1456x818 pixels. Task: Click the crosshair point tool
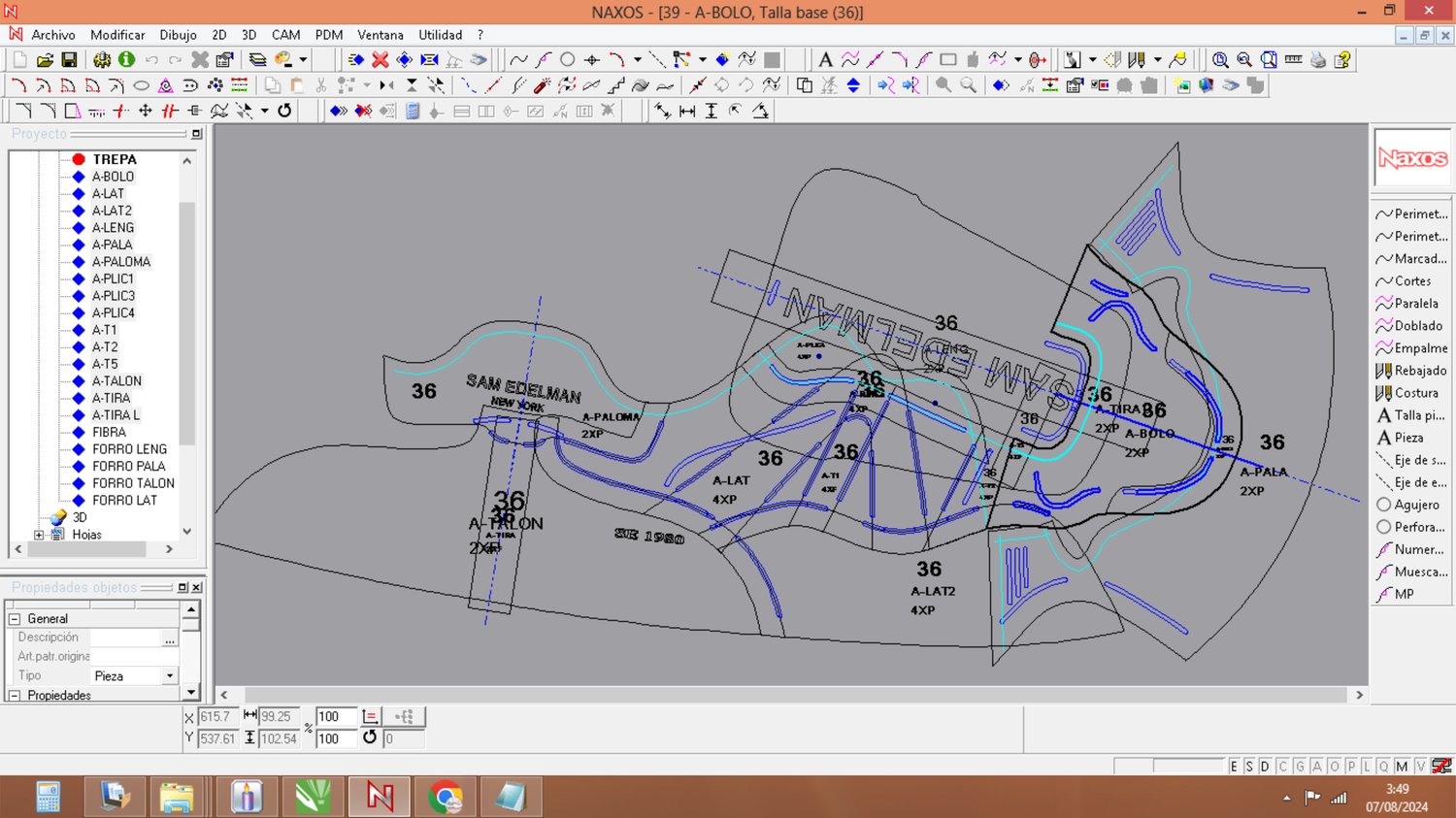(x=592, y=60)
